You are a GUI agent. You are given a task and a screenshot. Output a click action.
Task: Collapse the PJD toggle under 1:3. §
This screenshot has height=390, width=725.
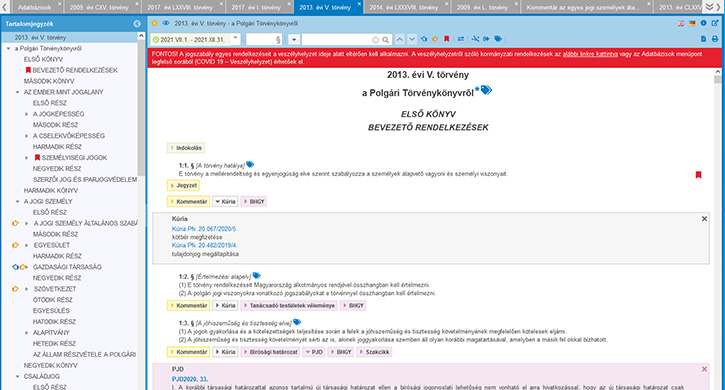coord(314,352)
